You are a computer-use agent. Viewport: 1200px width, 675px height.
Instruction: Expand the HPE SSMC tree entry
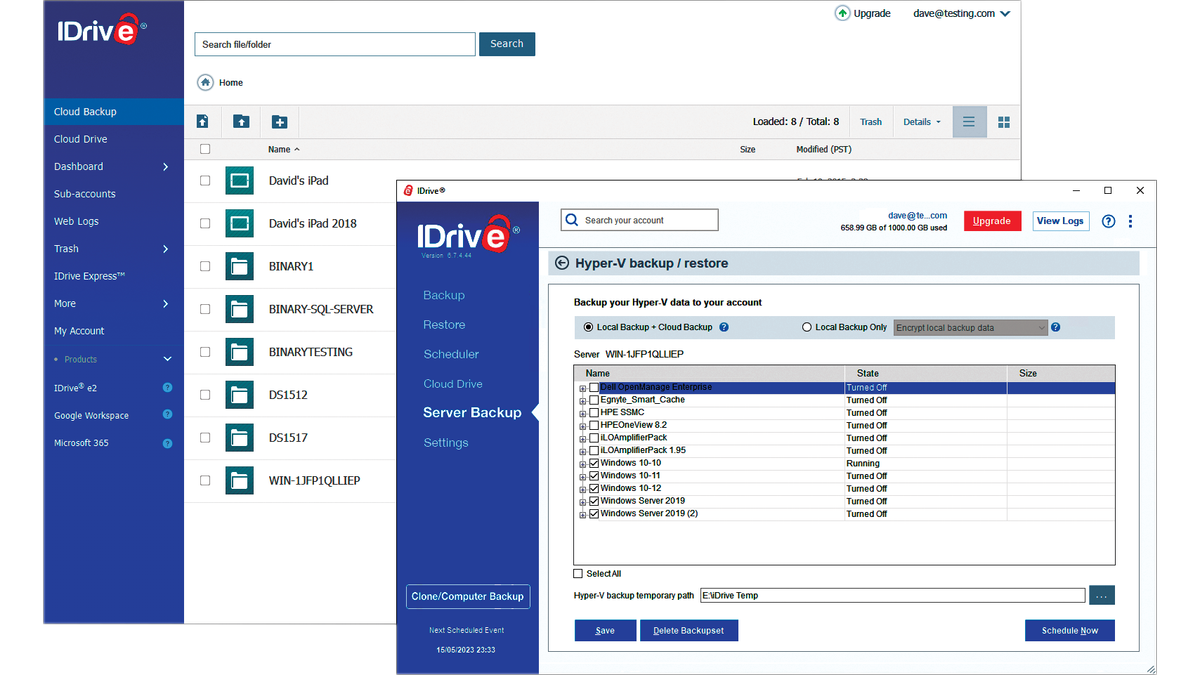tap(583, 412)
